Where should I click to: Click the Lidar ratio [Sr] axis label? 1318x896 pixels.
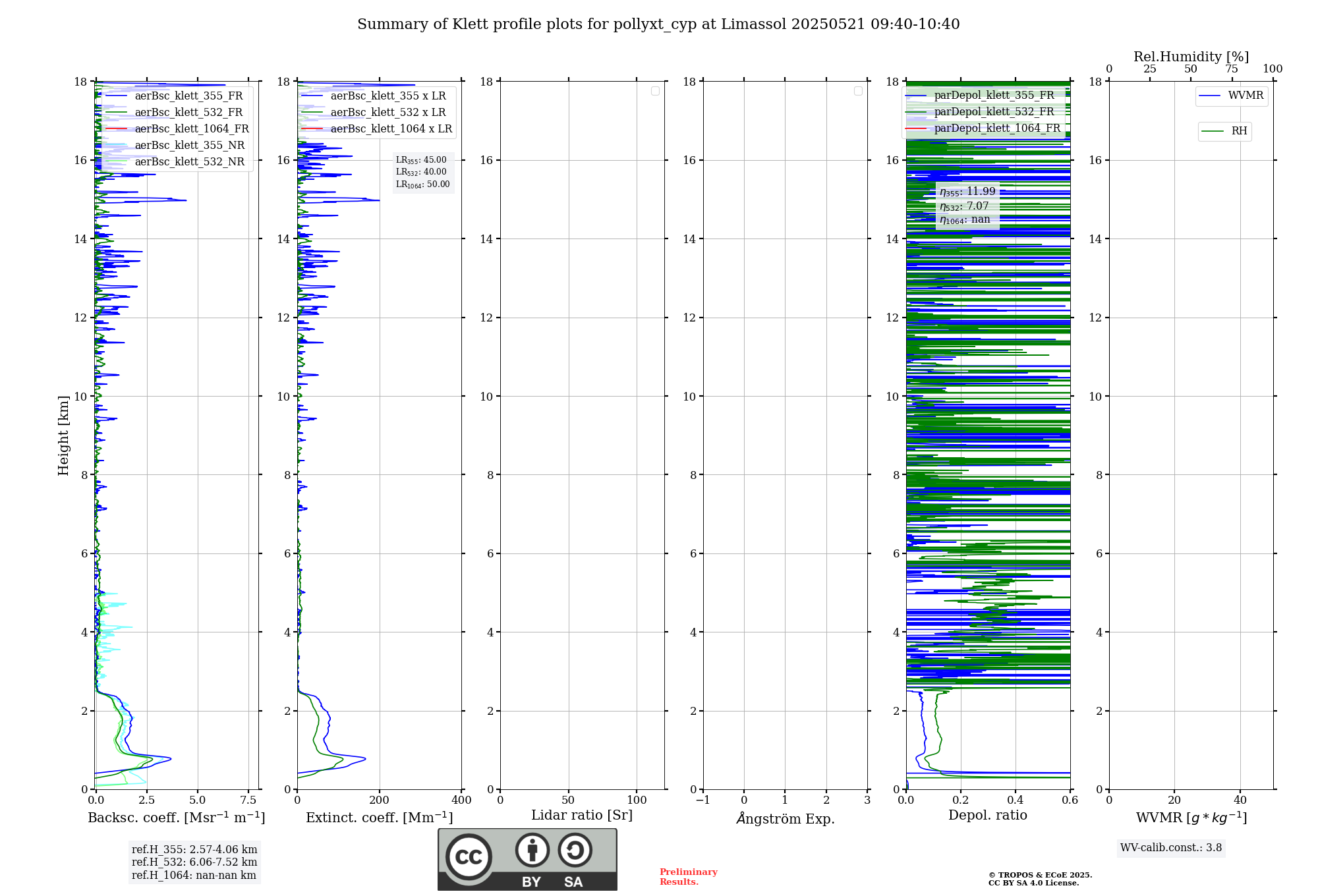tap(582, 816)
